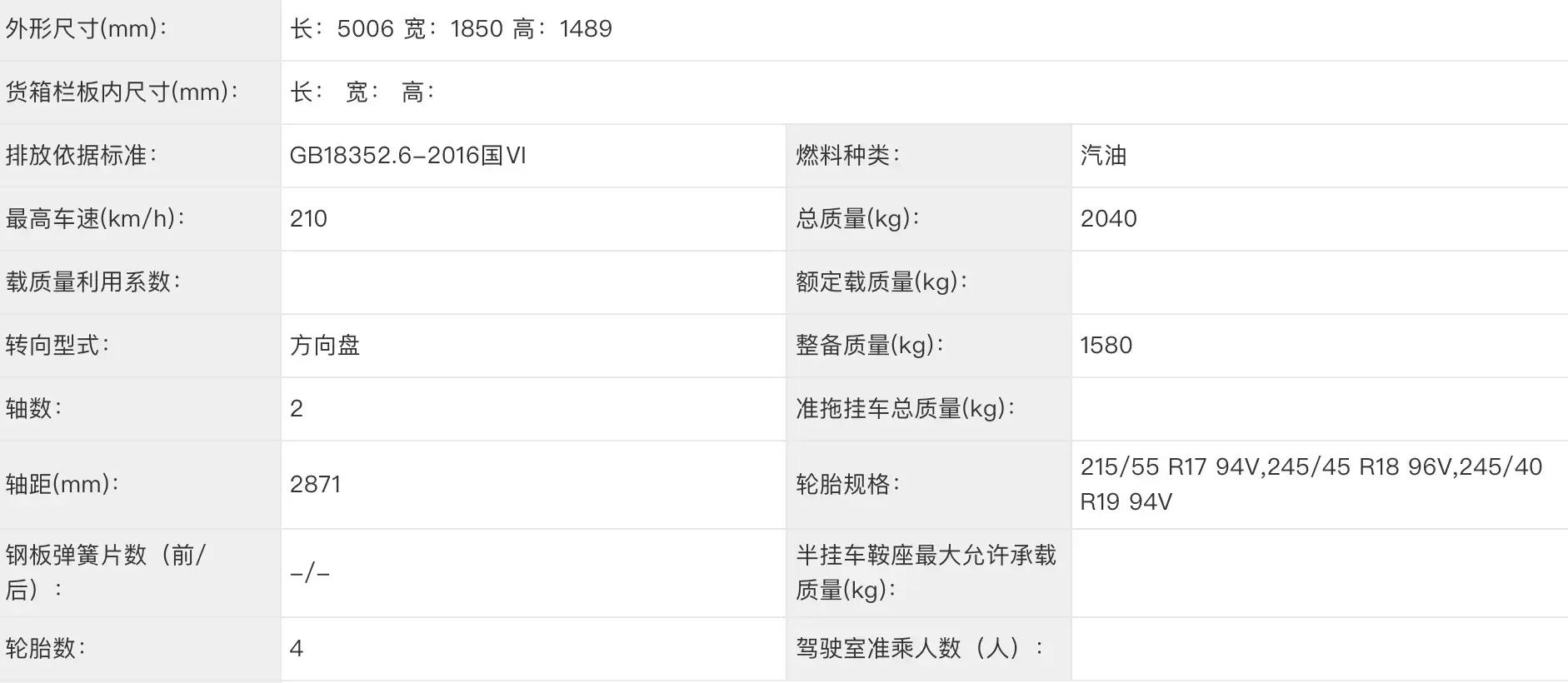Click the curb weight value 1580
Screen dimensions: 1568x683
1106,346
